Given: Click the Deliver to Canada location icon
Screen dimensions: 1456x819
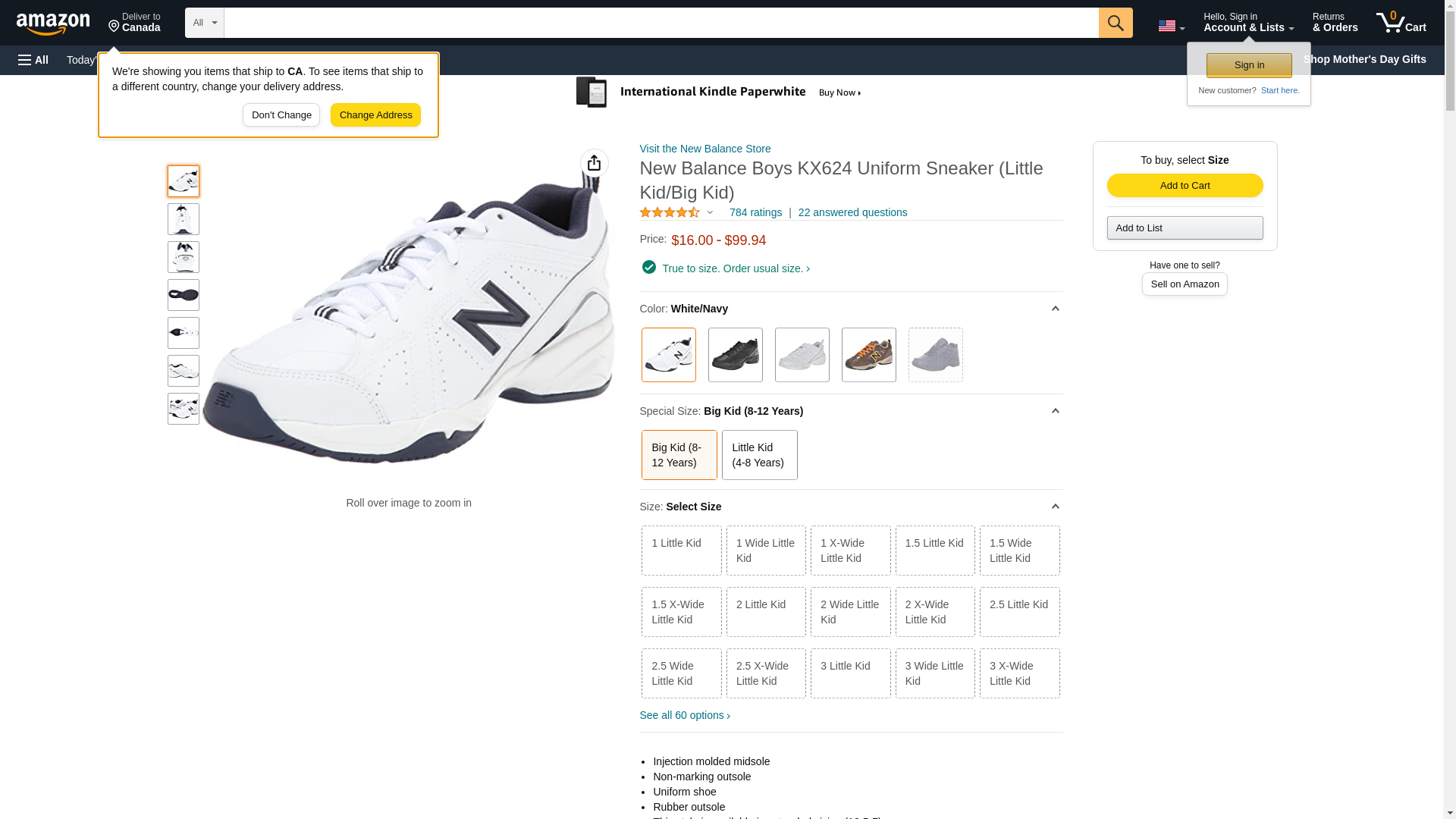Looking at the screenshot, I should pos(115,27).
